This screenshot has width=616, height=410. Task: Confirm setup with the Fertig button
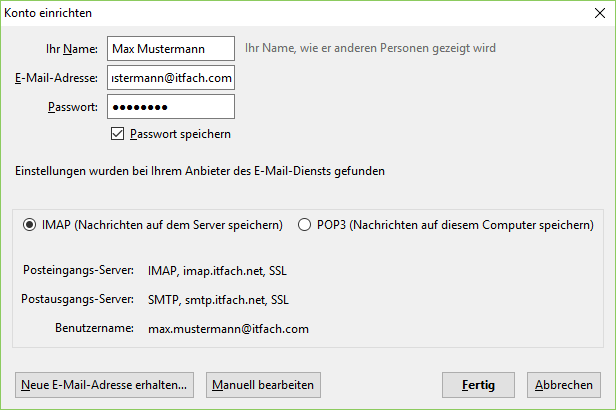477,384
